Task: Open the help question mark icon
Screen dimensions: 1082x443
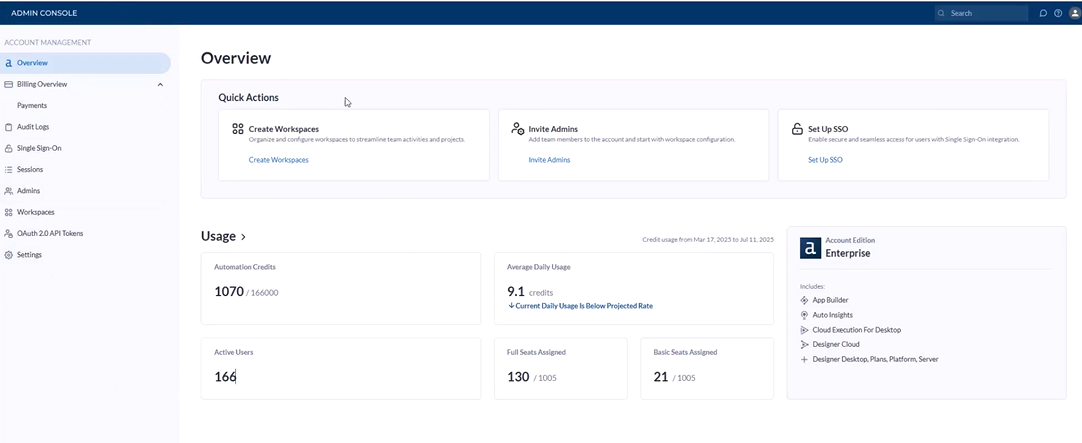Action: [x=1058, y=13]
